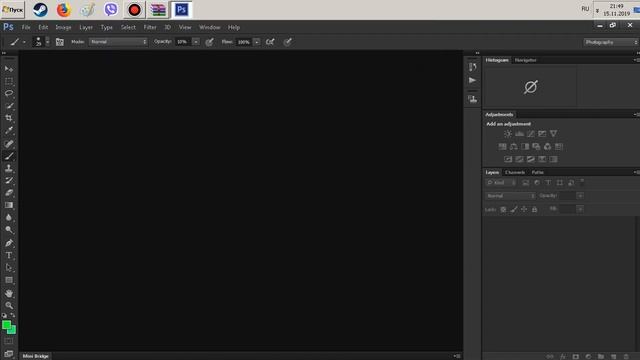Viewport: 640px width, 360px height.
Task: Open the brush tool preset picker arrow
Action: pyautogui.click(x=24, y=42)
